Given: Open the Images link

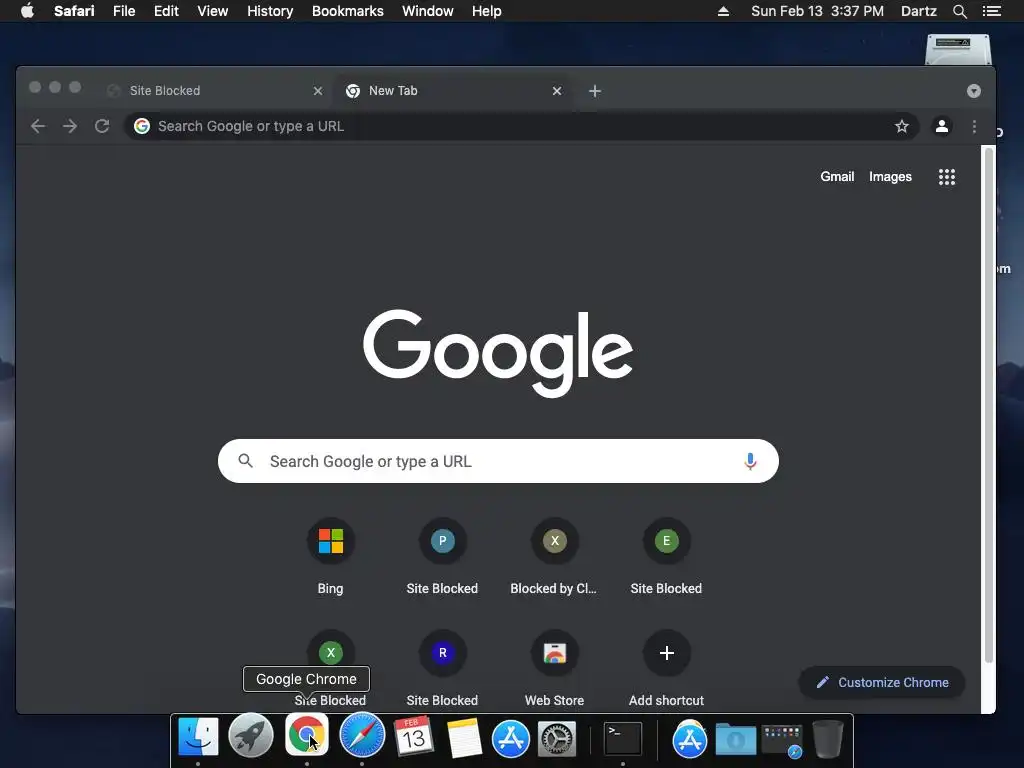Looking at the screenshot, I should pos(890,177).
